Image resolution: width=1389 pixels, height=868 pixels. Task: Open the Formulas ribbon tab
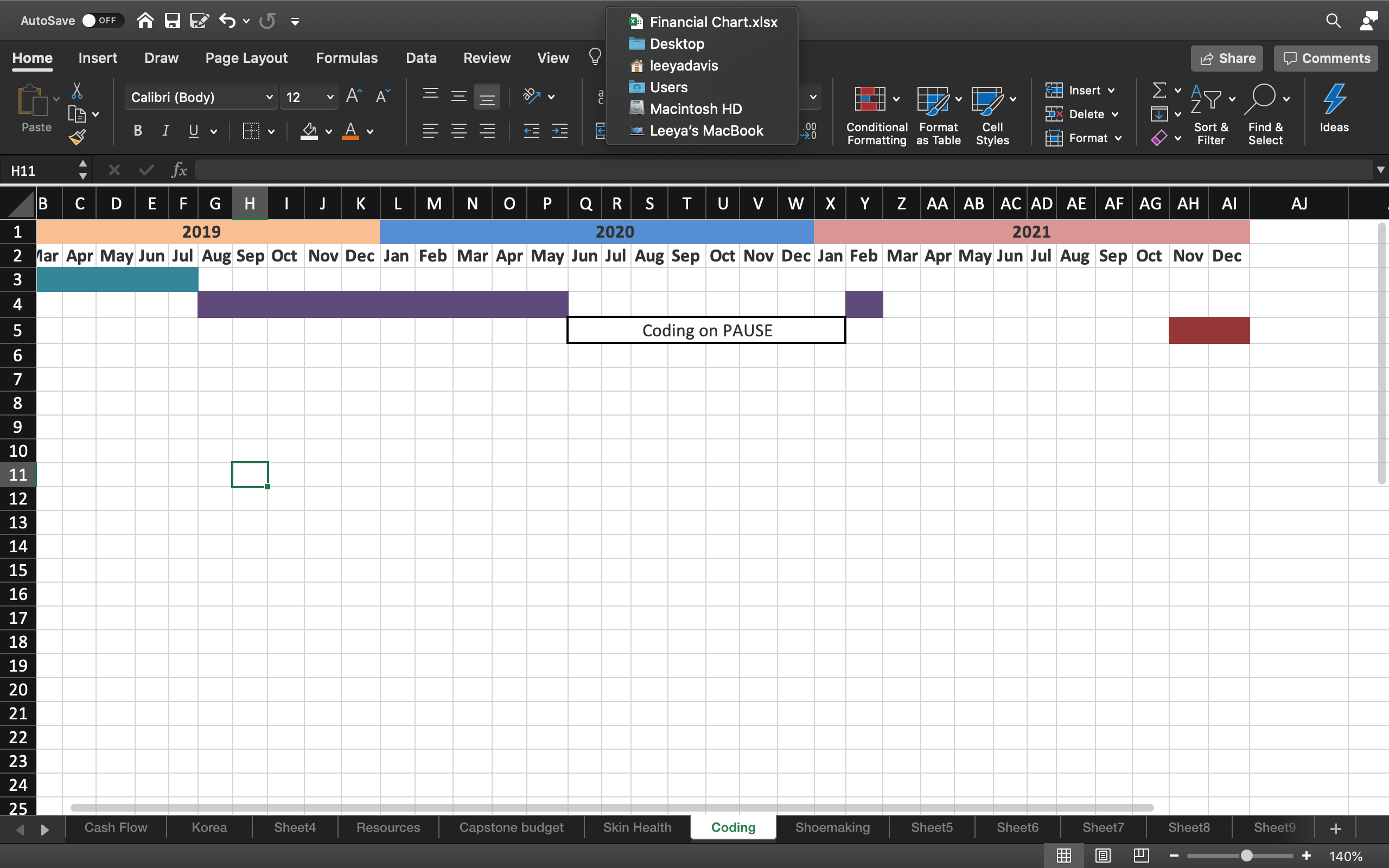(x=347, y=58)
